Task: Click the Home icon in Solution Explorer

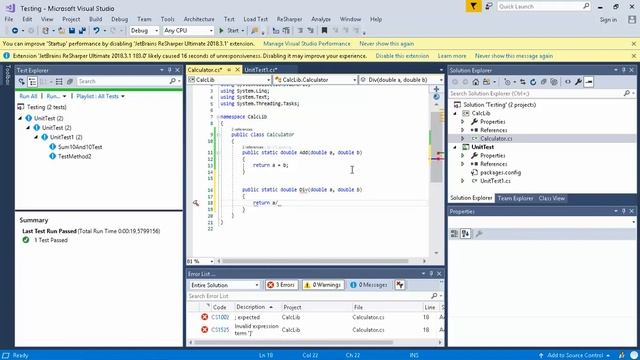Action: point(476,82)
